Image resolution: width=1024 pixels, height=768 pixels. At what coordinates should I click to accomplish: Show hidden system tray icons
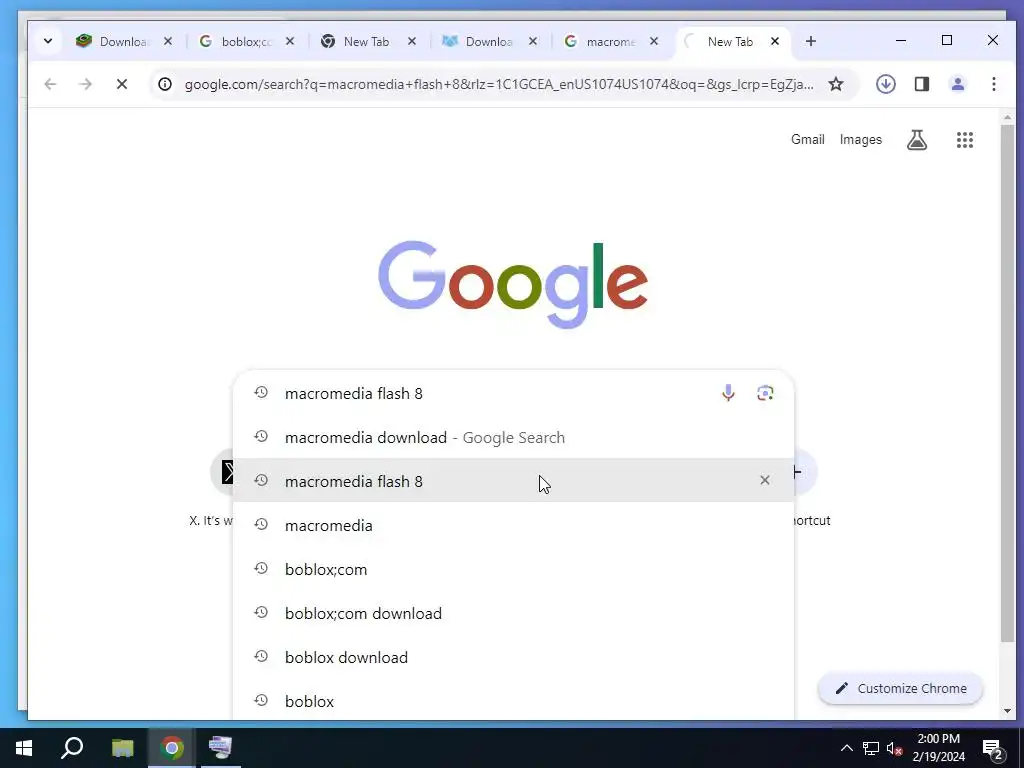click(x=846, y=748)
